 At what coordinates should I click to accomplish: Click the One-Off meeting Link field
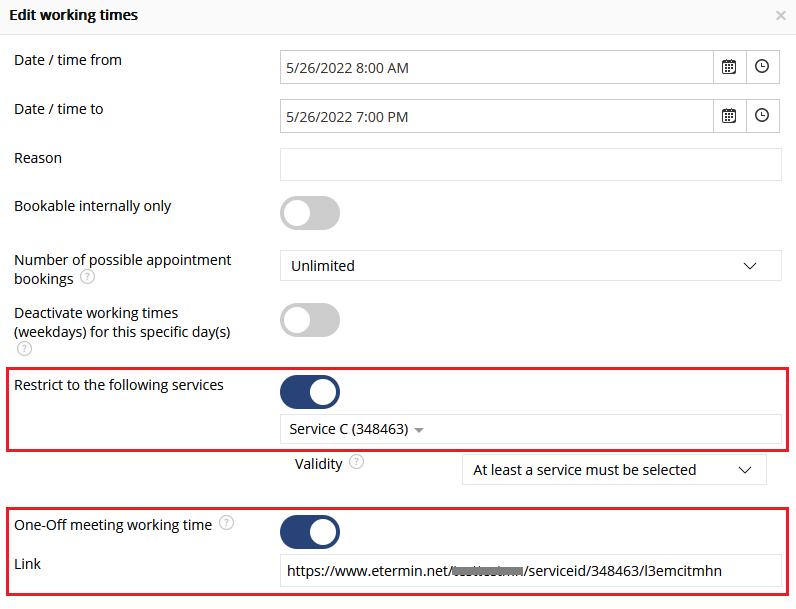[x=530, y=571]
